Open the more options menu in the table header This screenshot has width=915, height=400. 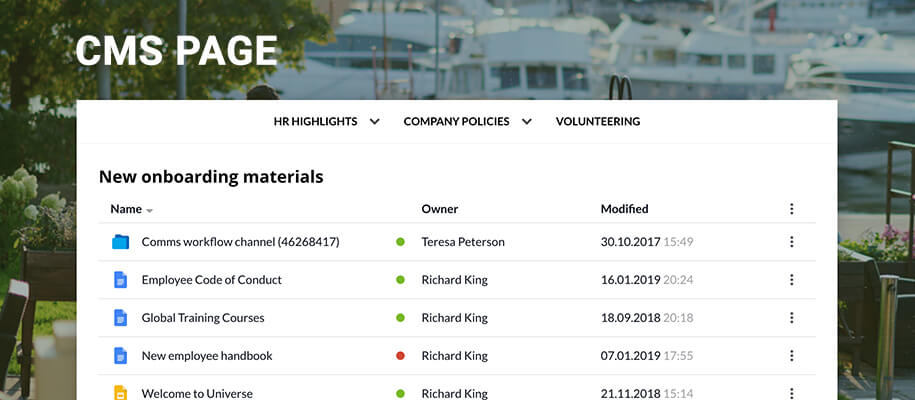791,209
